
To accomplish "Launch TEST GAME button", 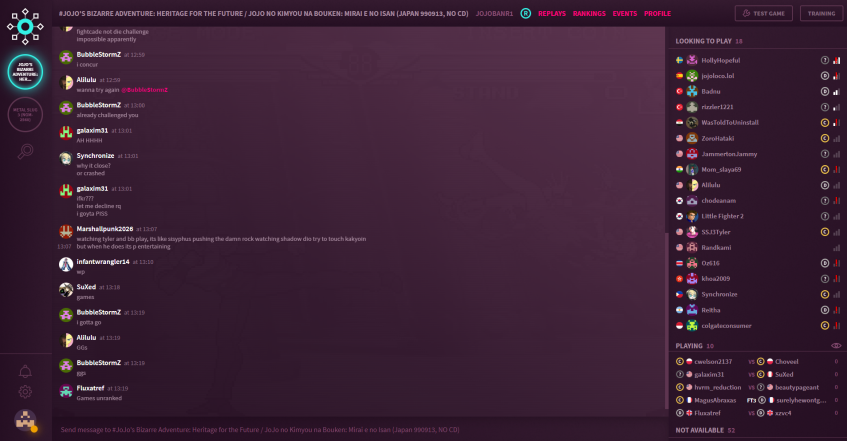I will pos(763,14).
